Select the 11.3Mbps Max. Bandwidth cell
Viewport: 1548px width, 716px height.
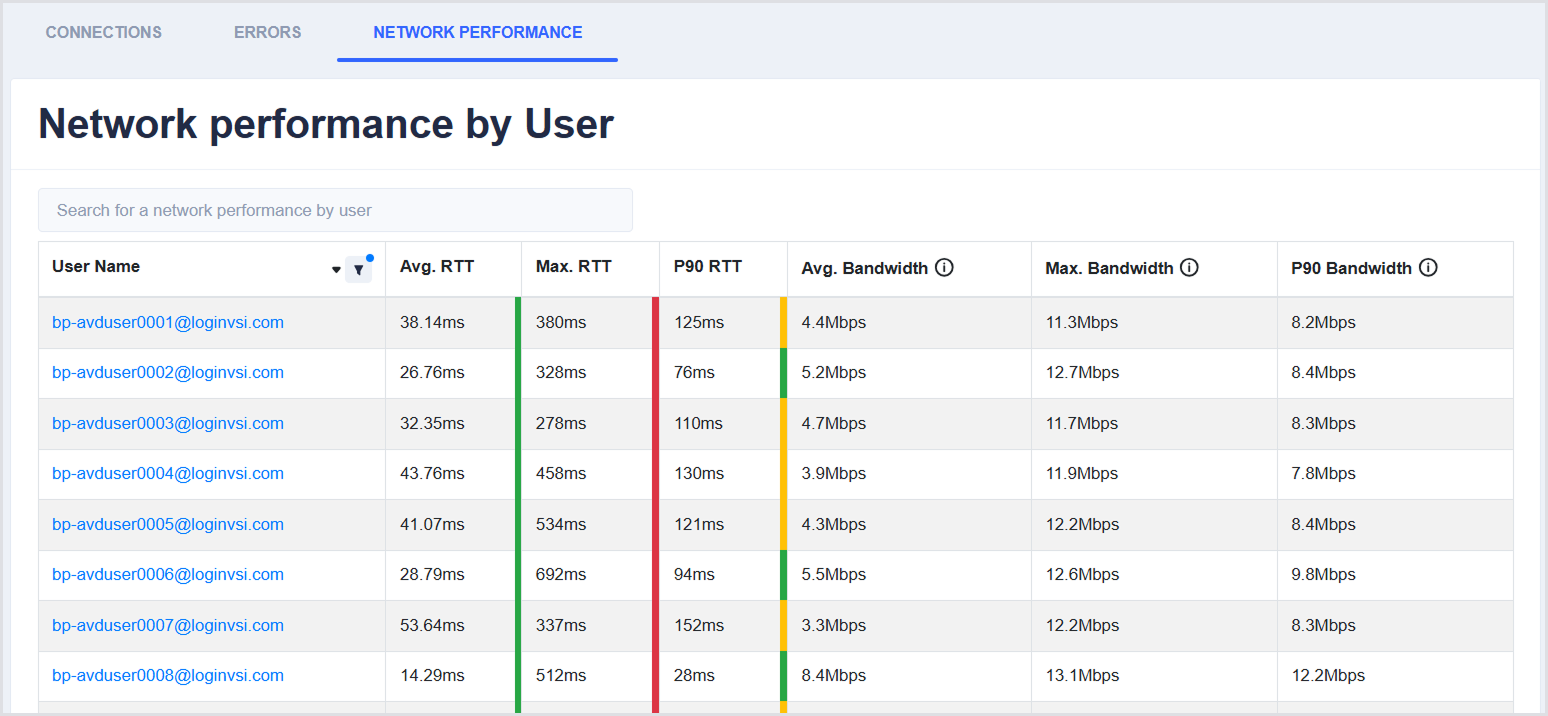1154,322
